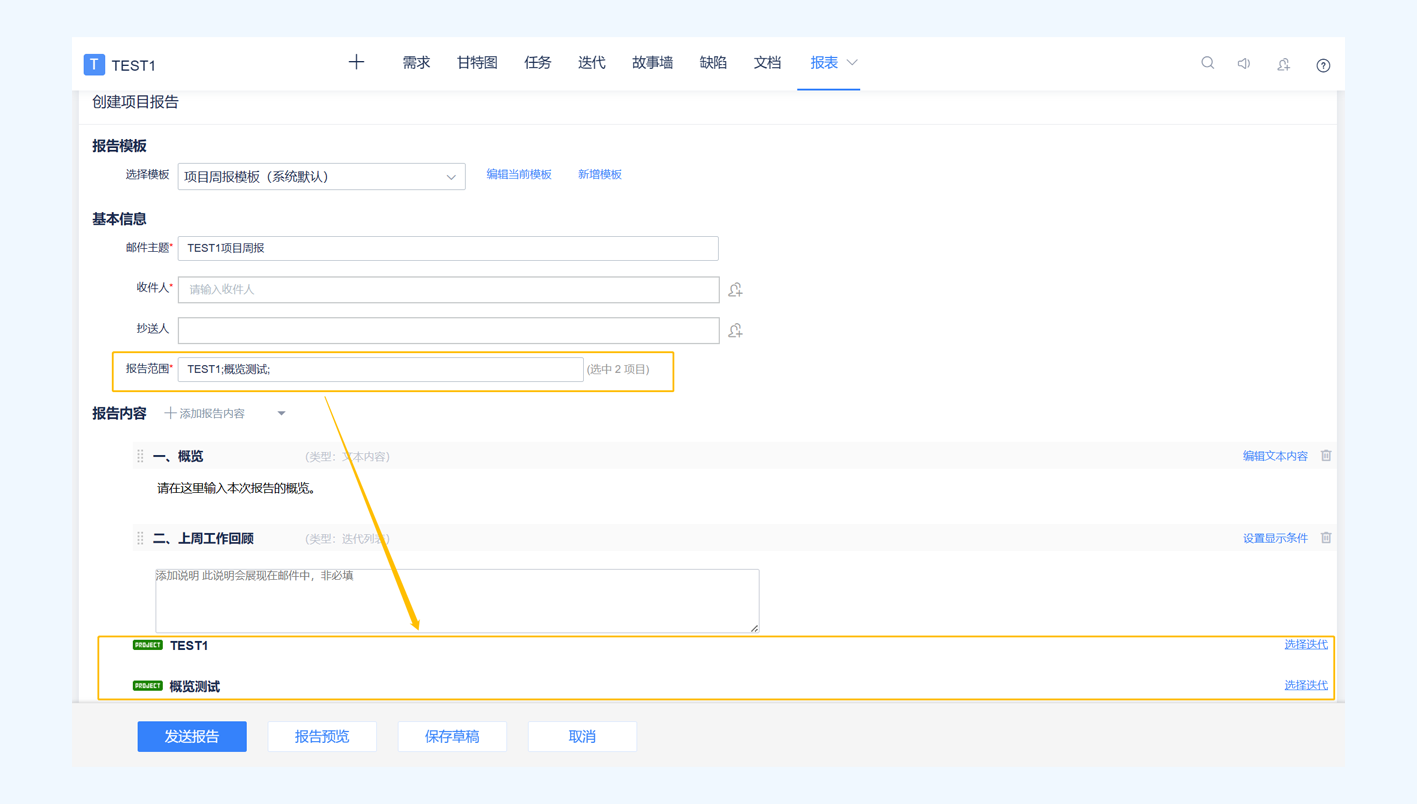Grab the drag handle of 二、上周工作回顾

pos(140,538)
